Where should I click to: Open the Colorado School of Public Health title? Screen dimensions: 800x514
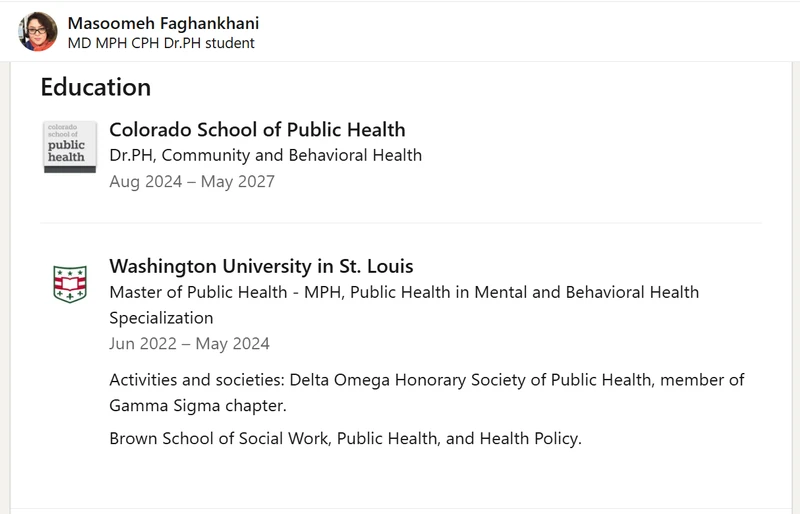pyautogui.click(x=257, y=130)
